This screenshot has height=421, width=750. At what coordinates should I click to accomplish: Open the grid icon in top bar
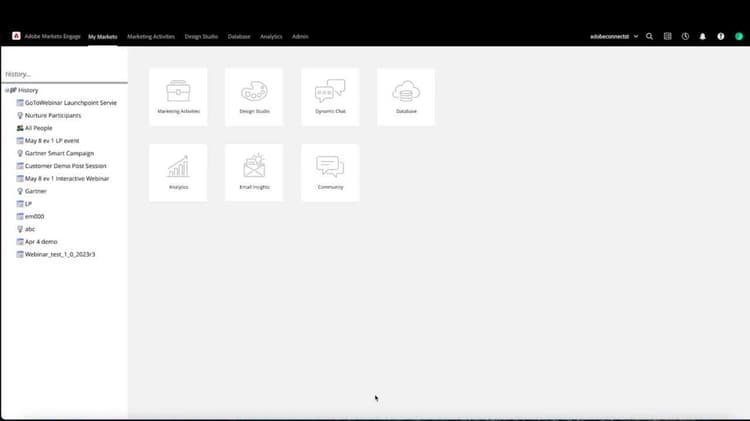pos(667,36)
